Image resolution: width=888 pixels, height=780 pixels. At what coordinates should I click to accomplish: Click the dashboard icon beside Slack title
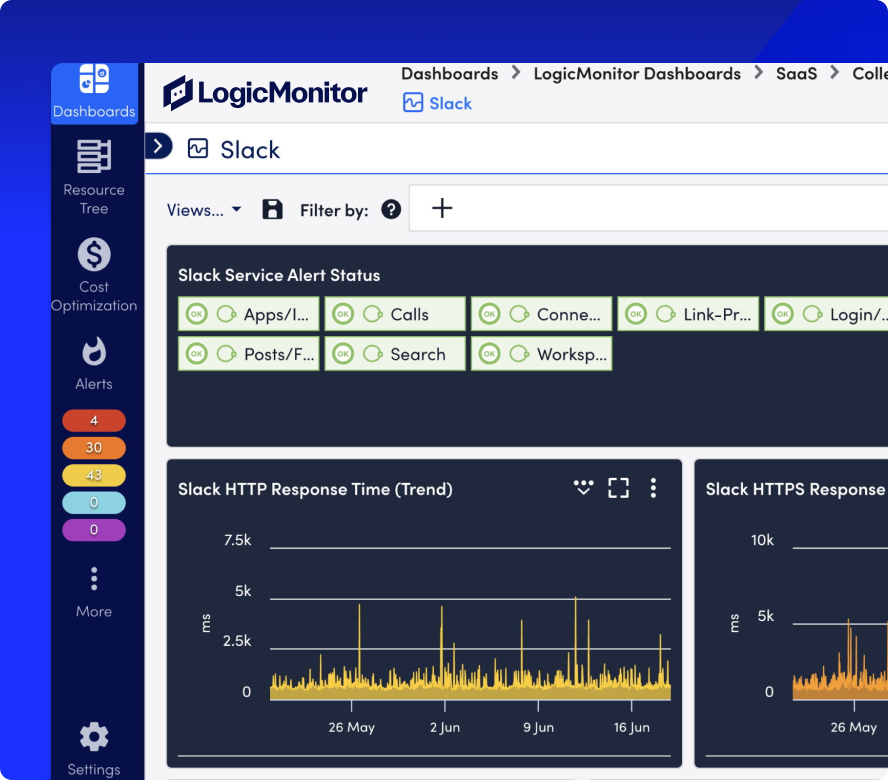[x=198, y=148]
